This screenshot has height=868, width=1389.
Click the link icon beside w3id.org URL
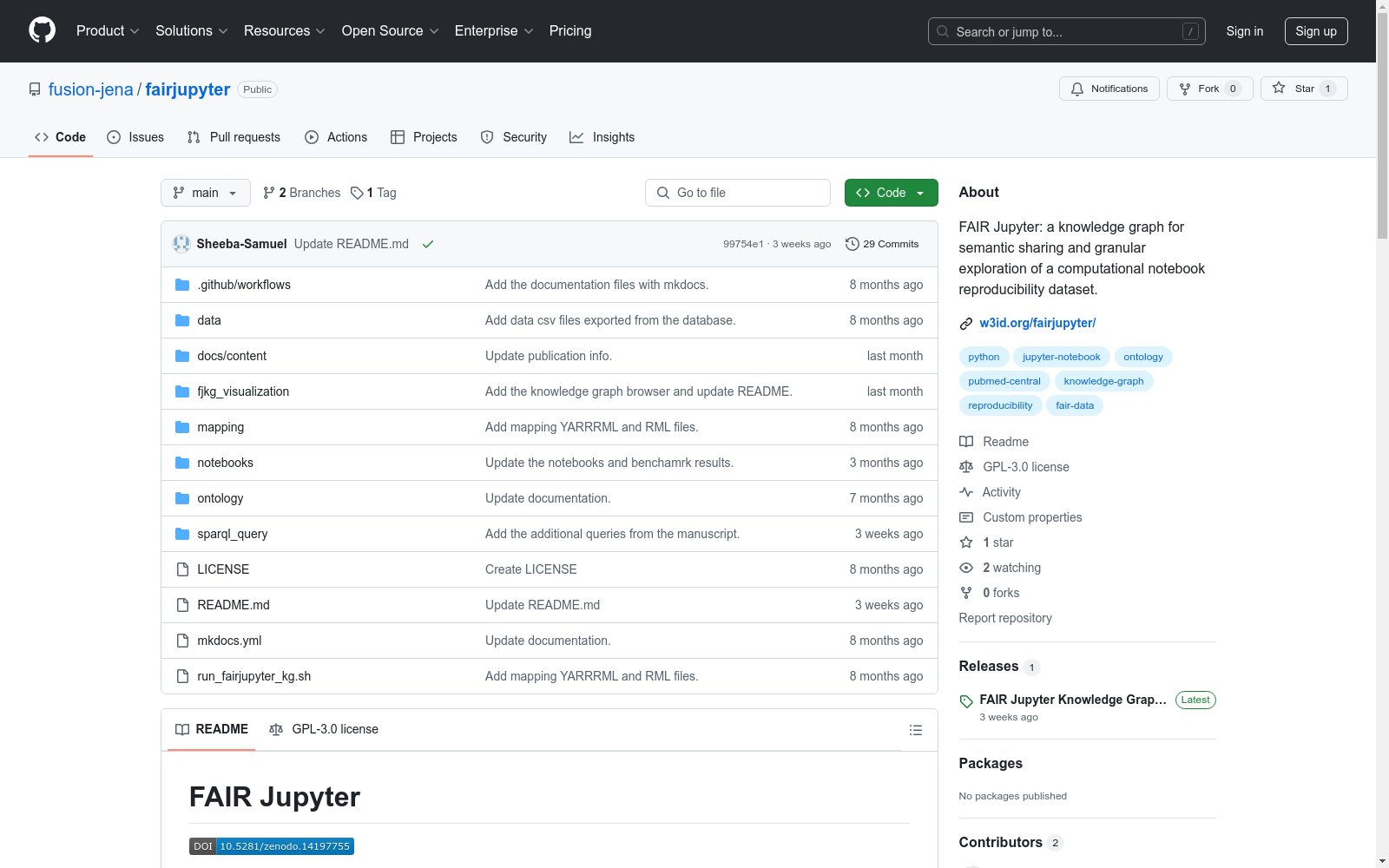point(966,324)
